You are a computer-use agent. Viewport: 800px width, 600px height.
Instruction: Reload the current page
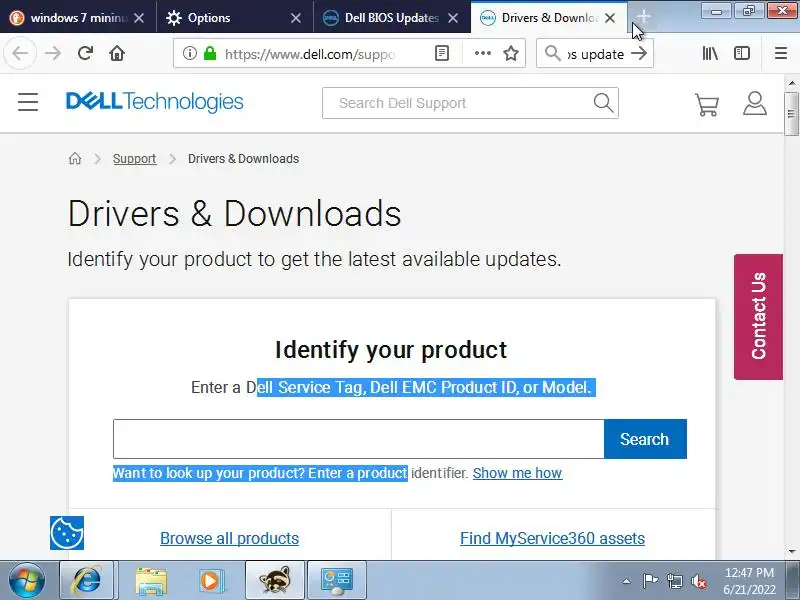click(x=85, y=54)
